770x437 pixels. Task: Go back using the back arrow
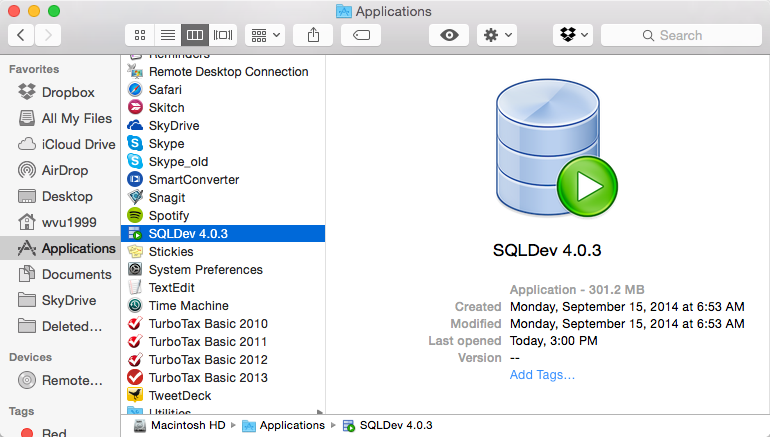click(x=21, y=35)
